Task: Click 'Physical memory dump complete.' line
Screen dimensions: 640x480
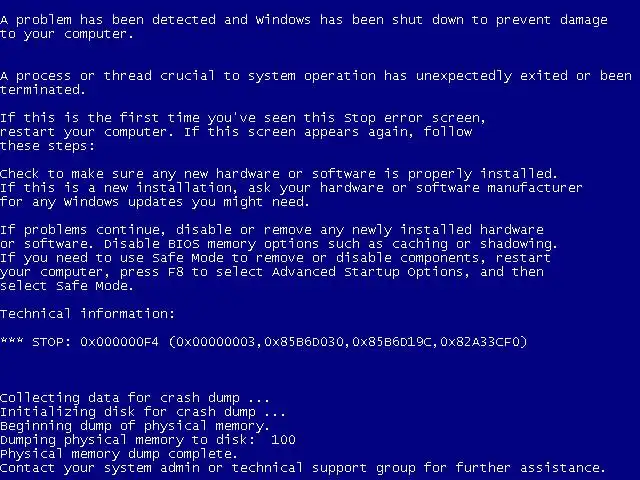Action: click(119, 454)
